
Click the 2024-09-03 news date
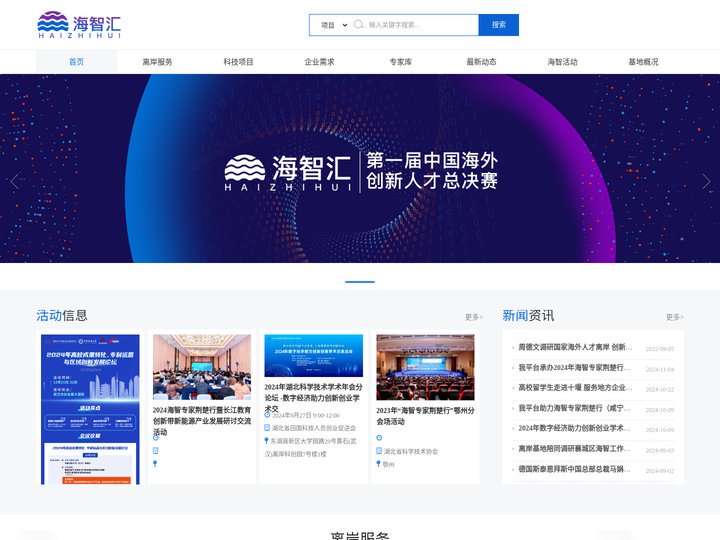point(660,450)
